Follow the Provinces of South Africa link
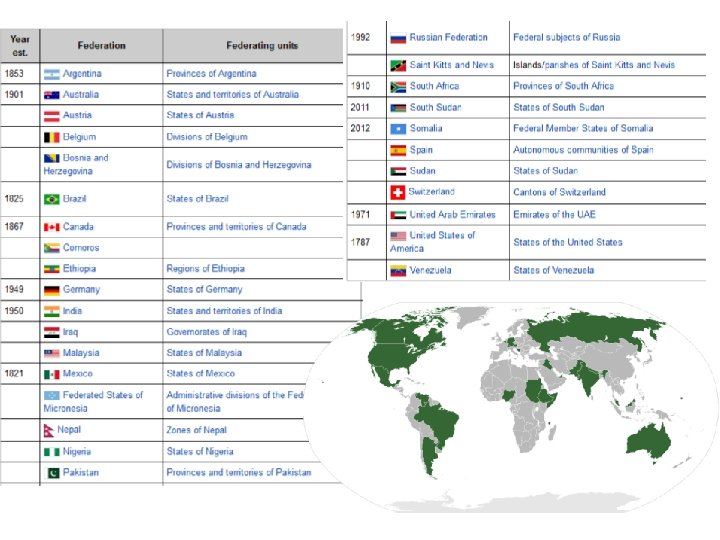The width and height of the screenshot is (720, 540). click(x=563, y=86)
